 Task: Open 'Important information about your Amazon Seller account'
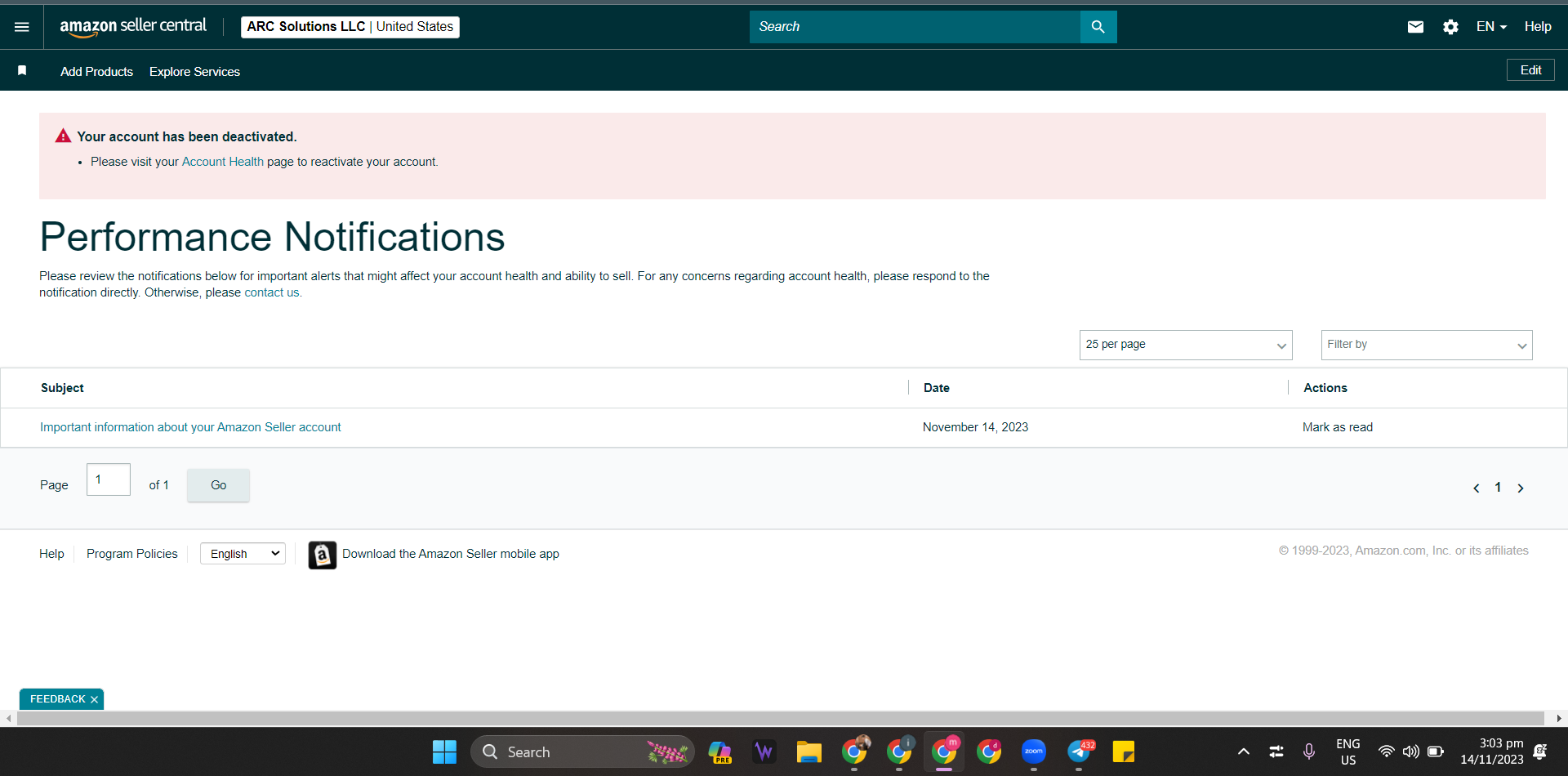(x=190, y=427)
